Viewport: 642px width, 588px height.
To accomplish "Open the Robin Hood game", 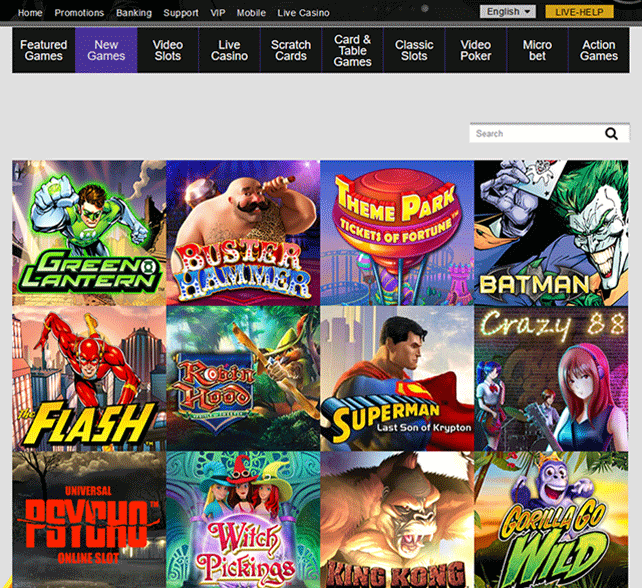I will (x=243, y=378).
